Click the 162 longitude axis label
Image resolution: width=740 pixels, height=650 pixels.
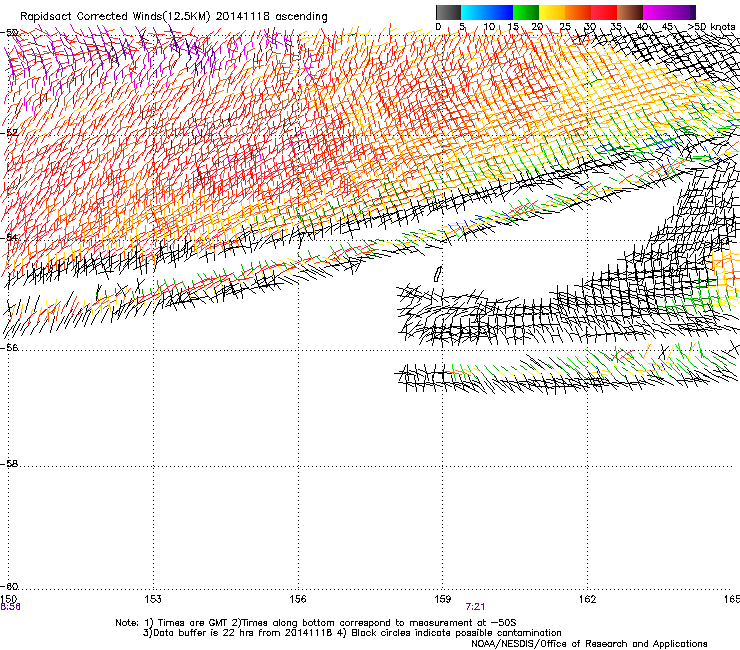tap(588, 599)
